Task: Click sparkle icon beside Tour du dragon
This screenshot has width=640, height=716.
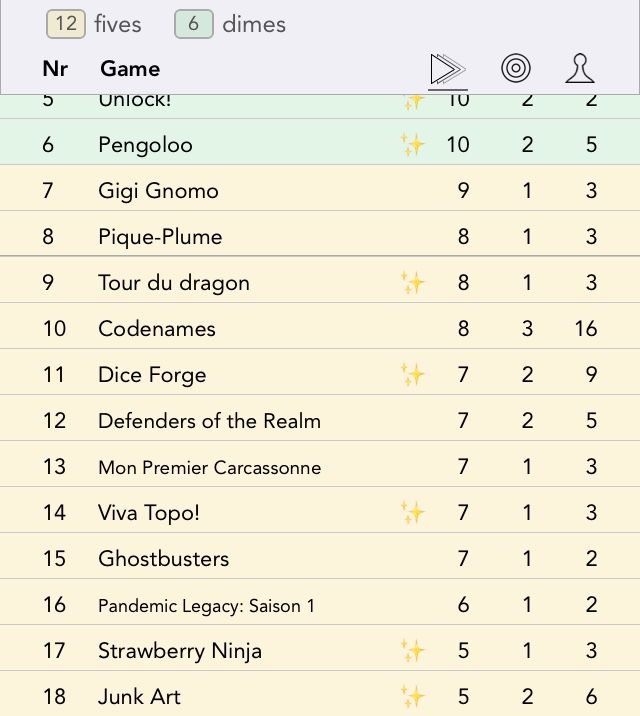Action: tap(413, 283)
